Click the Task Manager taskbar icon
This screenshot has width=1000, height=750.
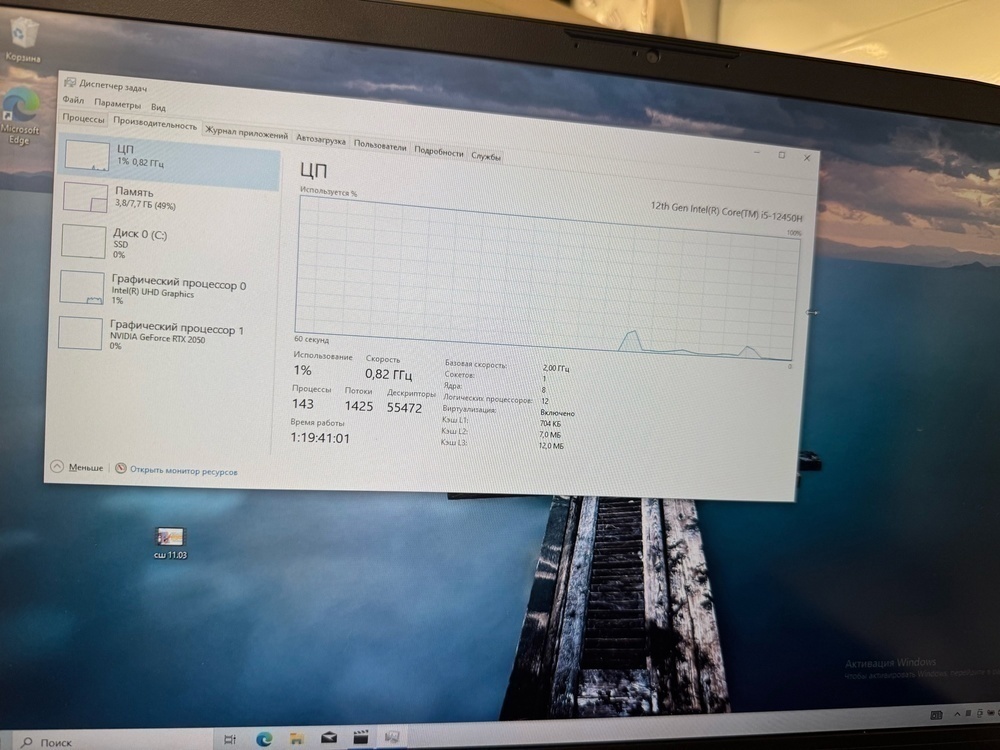pos(392,737)
